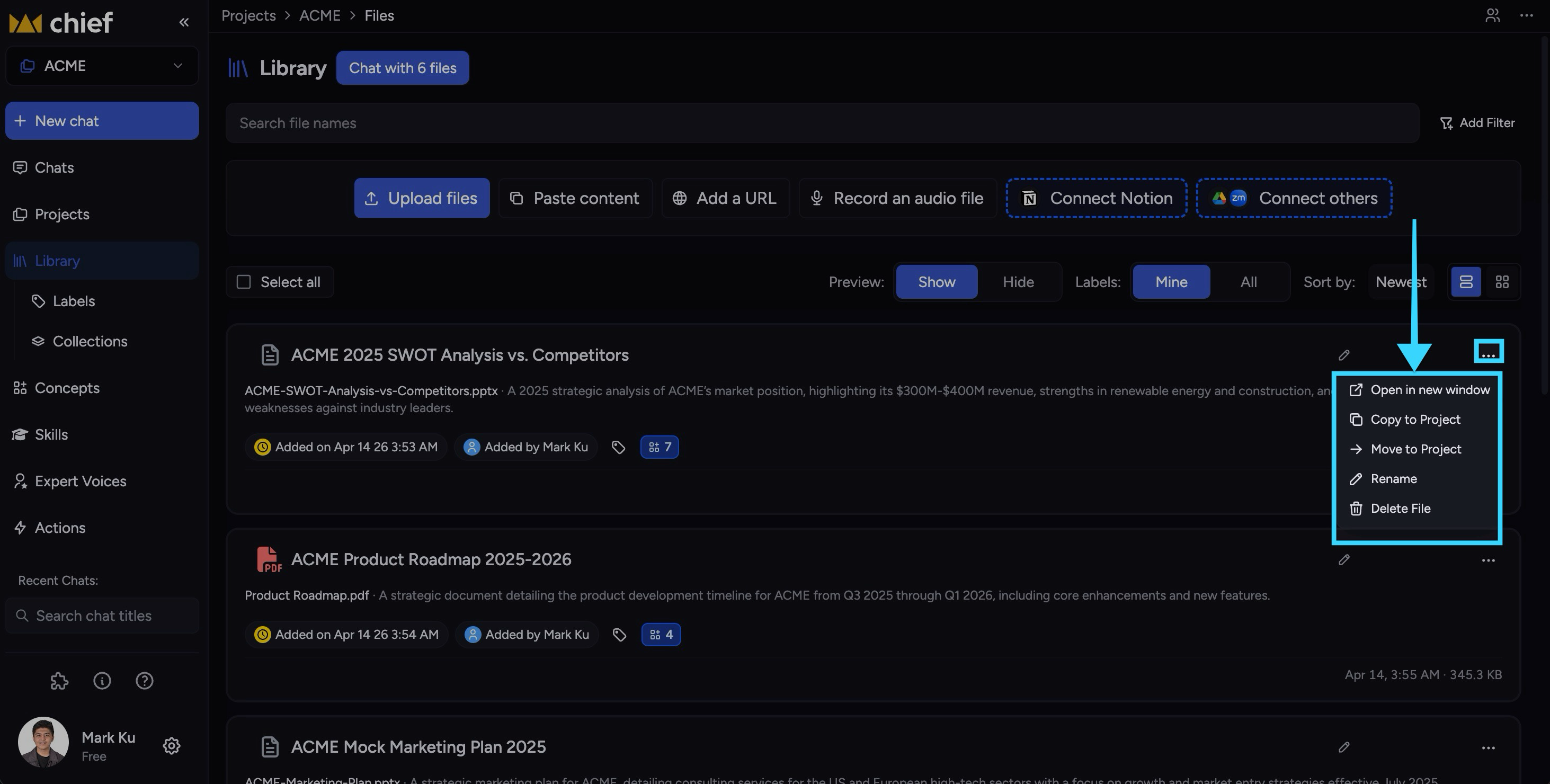Viewport: 1550px width, 784px height.
Task: Open concepts badge showing 4
Action: coord(661,635)
